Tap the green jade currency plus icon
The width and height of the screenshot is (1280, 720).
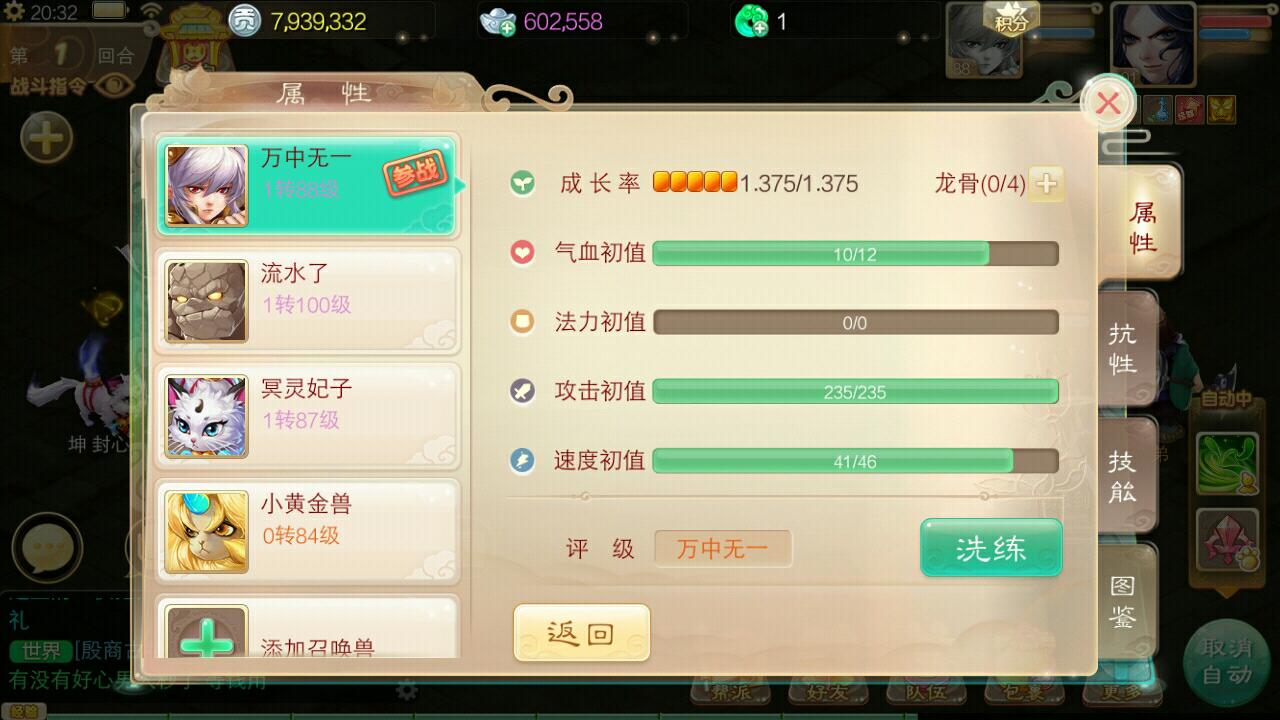[751, 21]
